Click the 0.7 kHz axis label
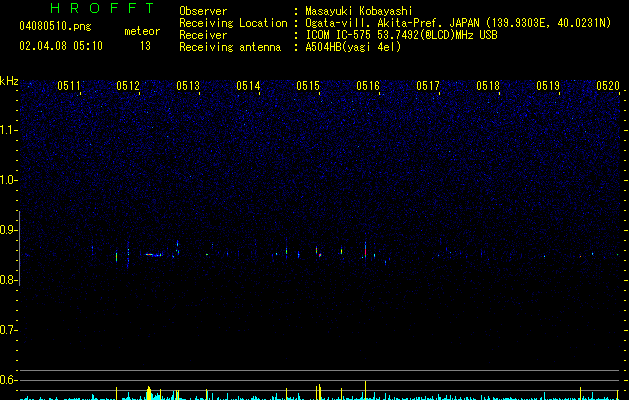This screenshot has height=400, width=629. pyautogui.click(x=8, y=330)
